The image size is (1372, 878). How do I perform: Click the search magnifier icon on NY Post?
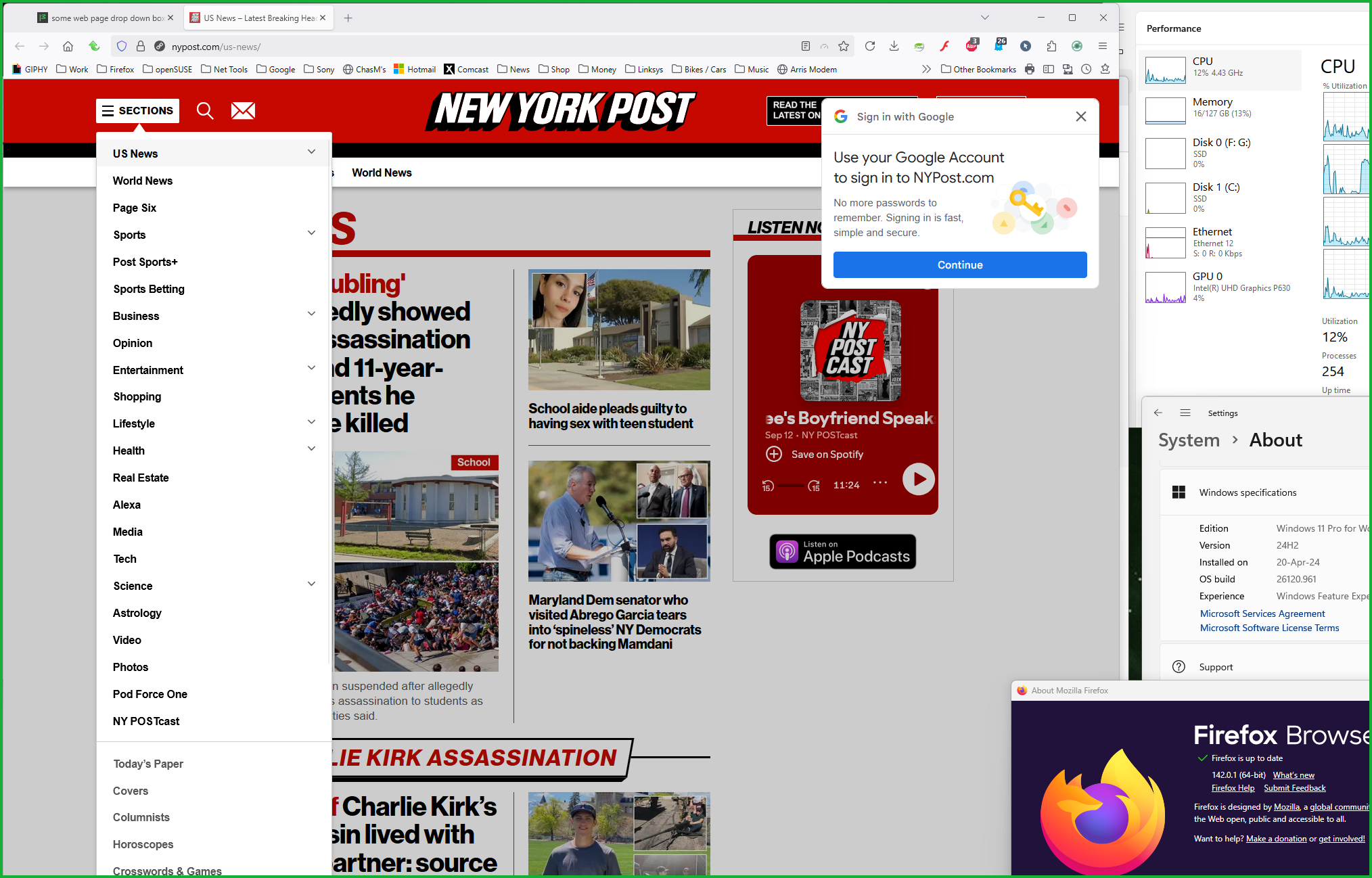pos(205,110)
